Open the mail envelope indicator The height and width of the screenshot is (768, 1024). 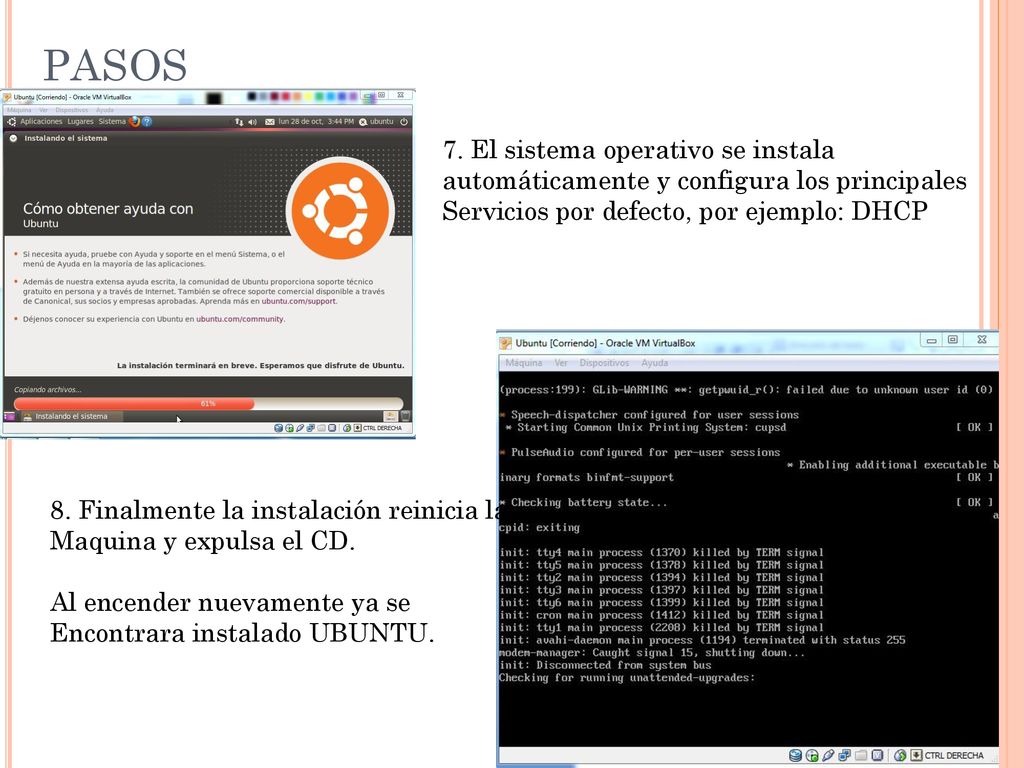pos(270,121)
